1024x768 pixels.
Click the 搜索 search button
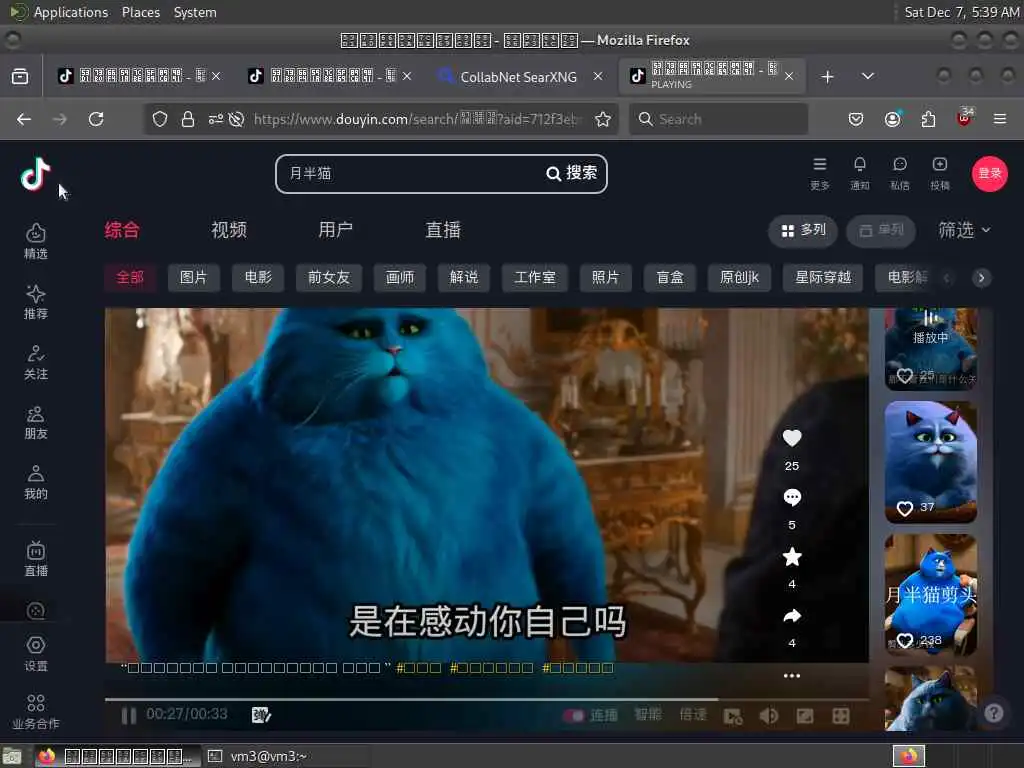pyautogui.click(x=572, y=173)
